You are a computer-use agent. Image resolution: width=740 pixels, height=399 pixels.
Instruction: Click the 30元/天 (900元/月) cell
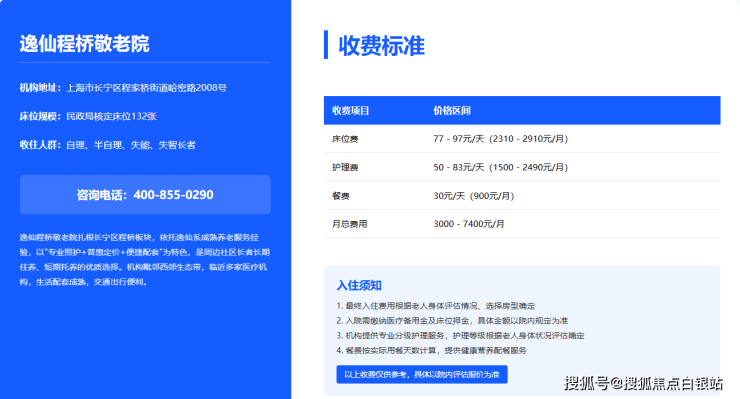click(474, 195)
